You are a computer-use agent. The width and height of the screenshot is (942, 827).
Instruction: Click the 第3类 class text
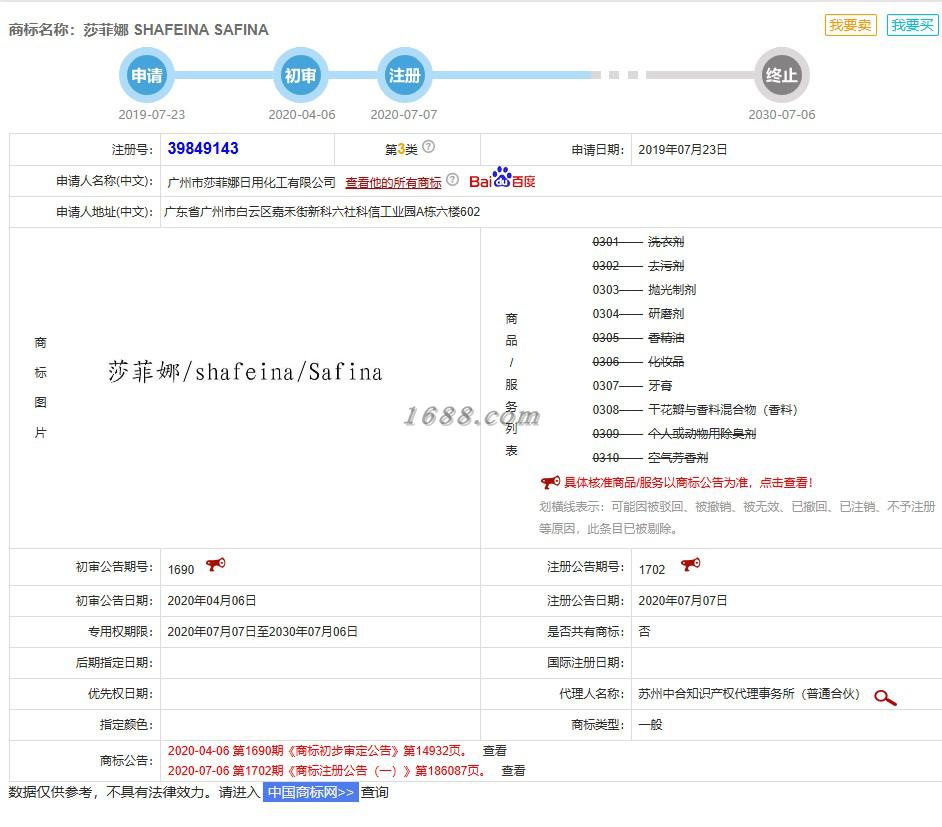tap(401, 149)
